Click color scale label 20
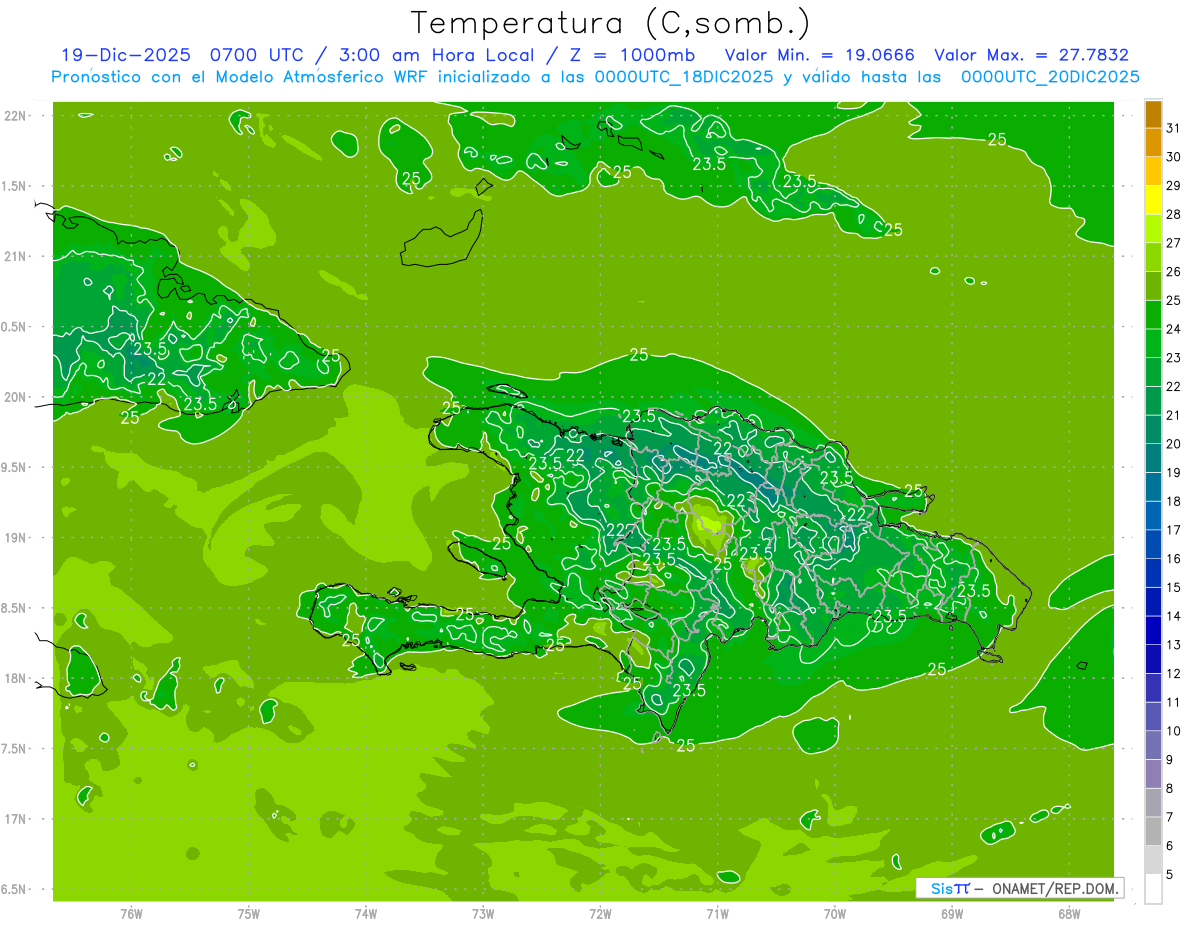The width and height of the screenshot is (1200, 927). coord(1174,444)
